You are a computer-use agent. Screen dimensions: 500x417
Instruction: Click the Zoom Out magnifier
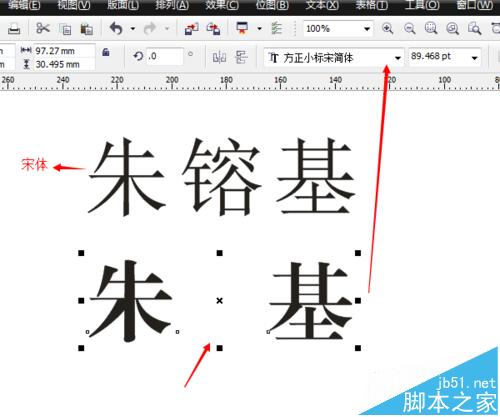coord(409,29)
